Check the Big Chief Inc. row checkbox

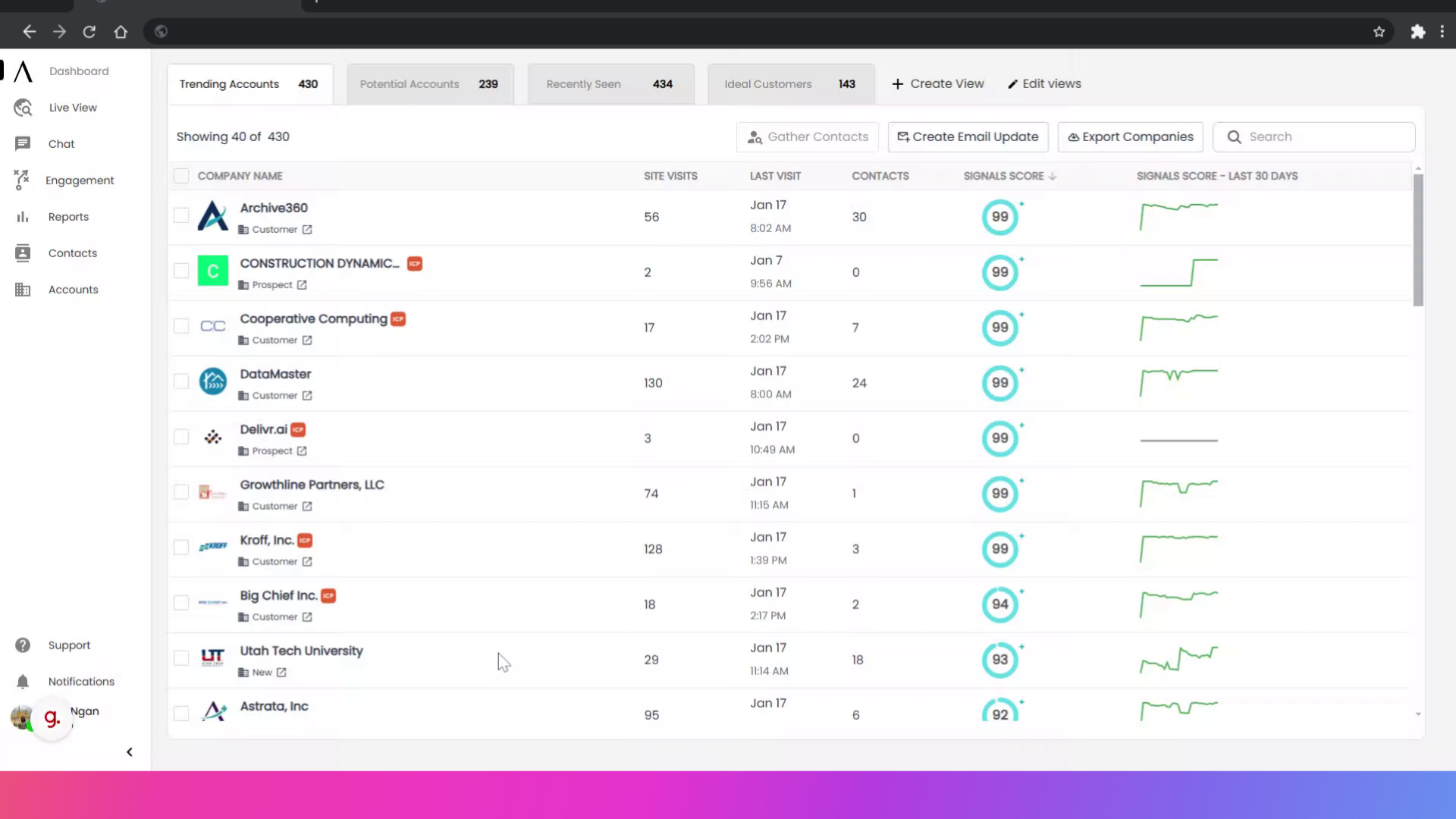[181, 603]
